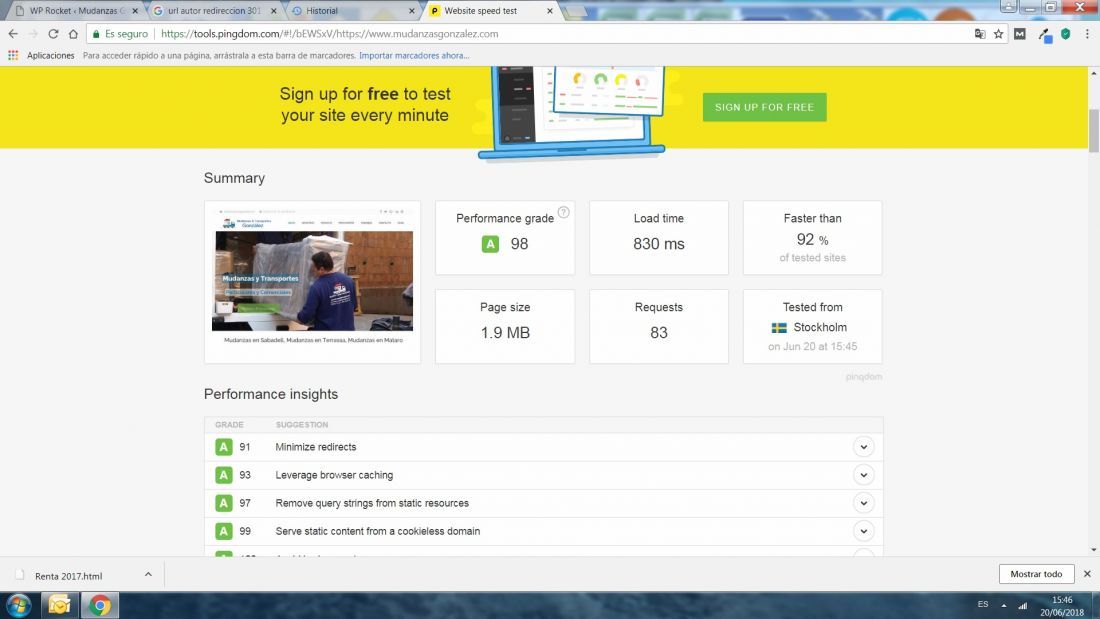Click the Load time 830 ms card
The height and width of the screenshot is (619, 1100).
[659, 237]
